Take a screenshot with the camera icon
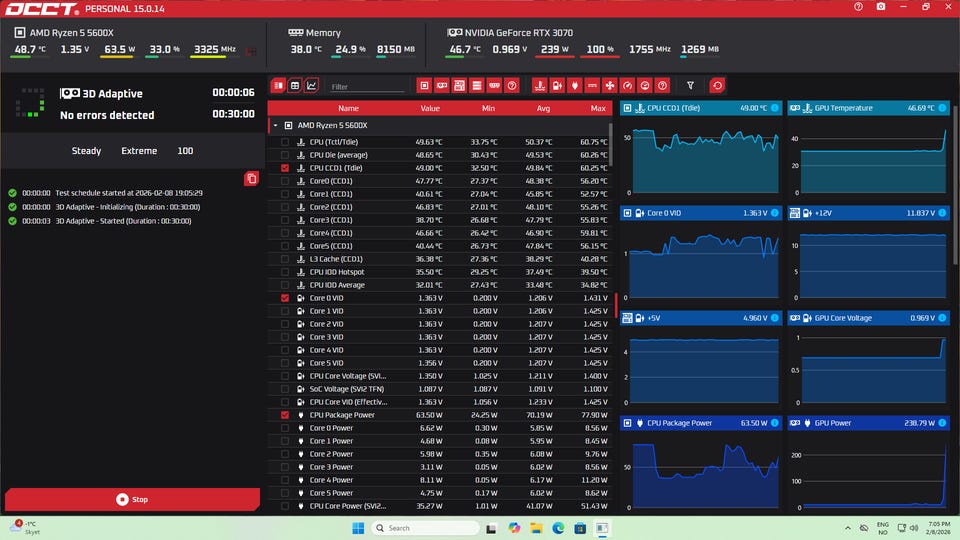Viewport: 960px width, 540px height. click(x=881, y=7)
